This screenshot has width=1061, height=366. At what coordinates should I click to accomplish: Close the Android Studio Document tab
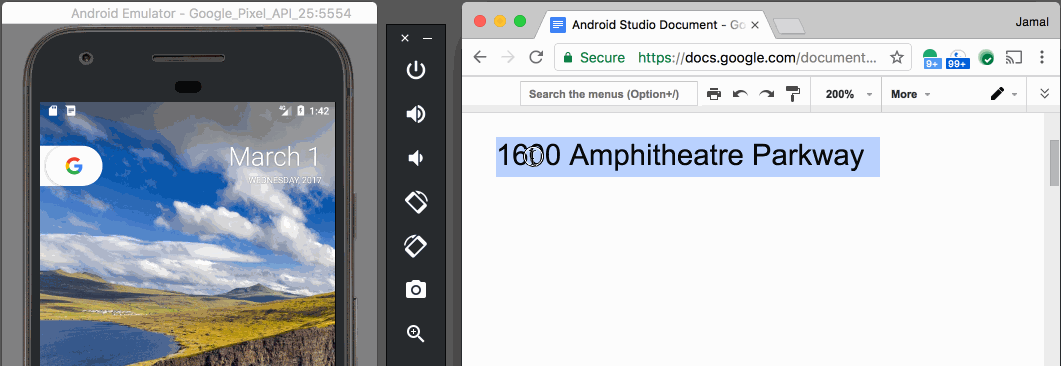754,25
